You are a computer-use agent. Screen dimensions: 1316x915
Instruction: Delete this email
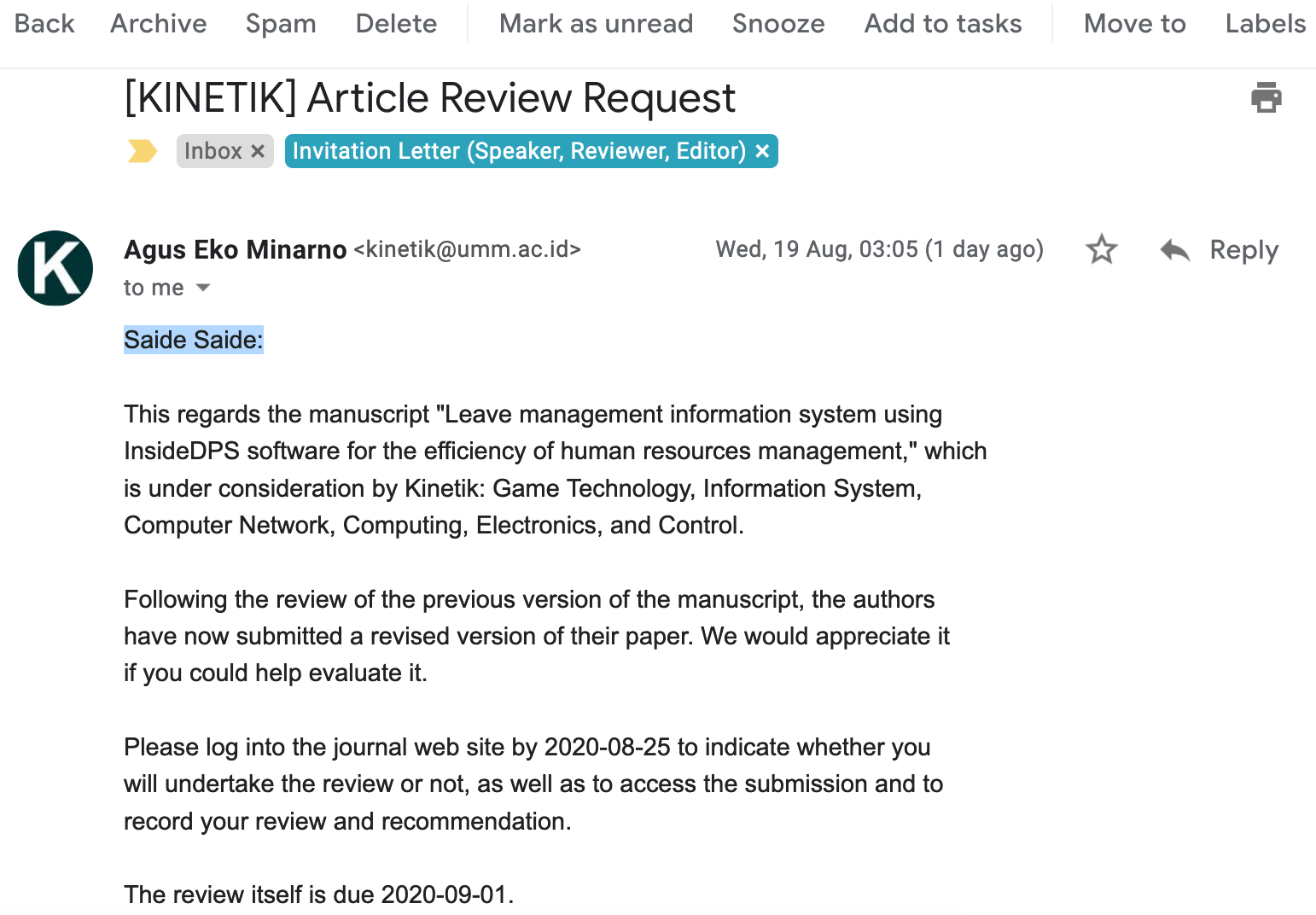(x=396, y=24)
